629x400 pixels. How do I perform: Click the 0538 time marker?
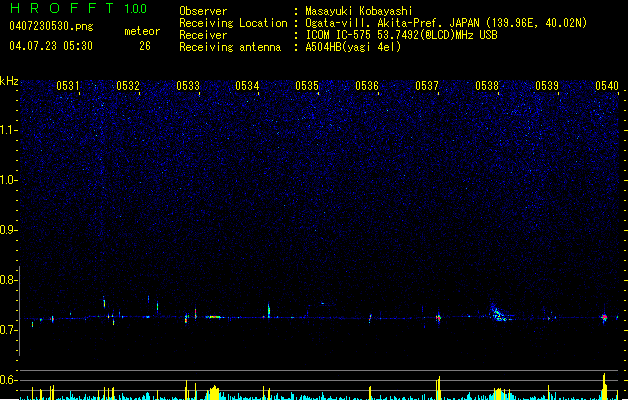click(x=487, y=86)
